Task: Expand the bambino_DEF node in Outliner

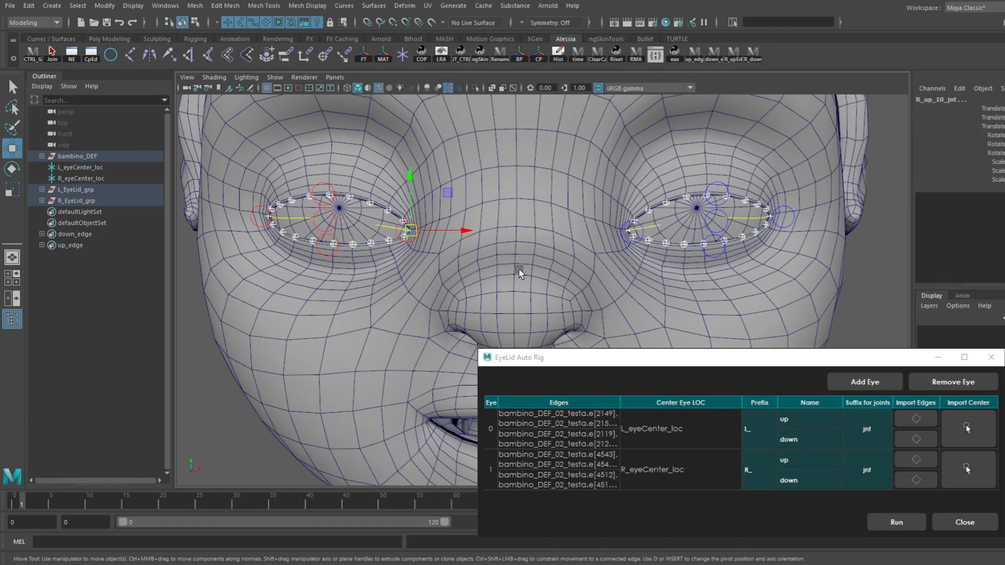Action: 42,156
